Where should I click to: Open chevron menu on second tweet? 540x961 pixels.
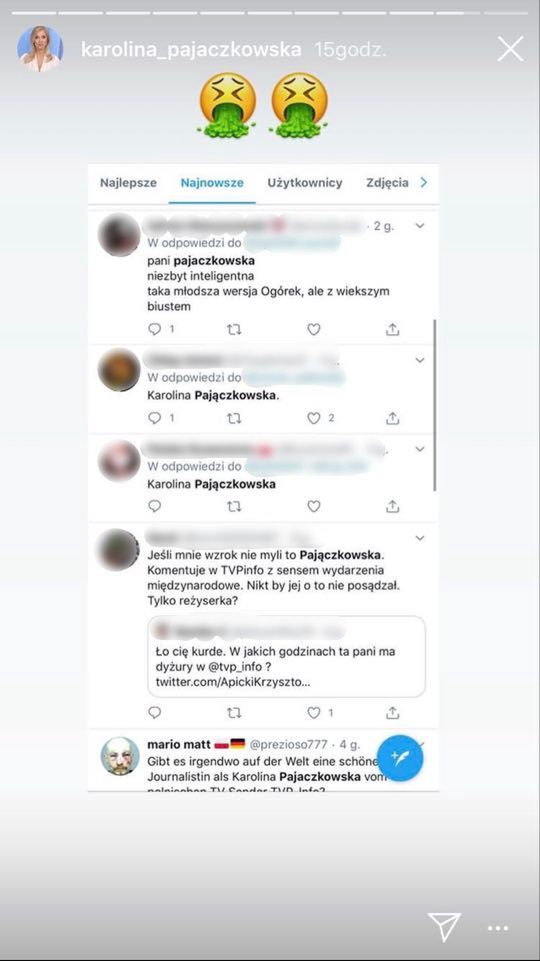[x=420, y=360]
